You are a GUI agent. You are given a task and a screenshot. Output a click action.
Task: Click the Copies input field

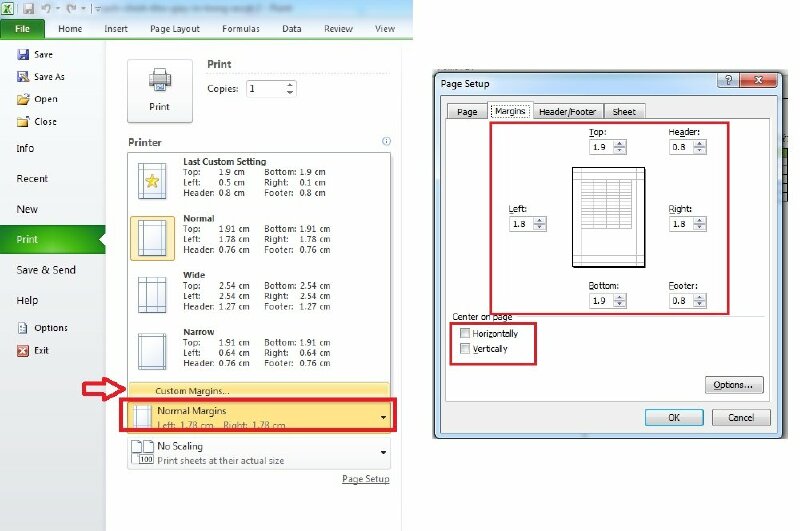[x=265, y=89]
